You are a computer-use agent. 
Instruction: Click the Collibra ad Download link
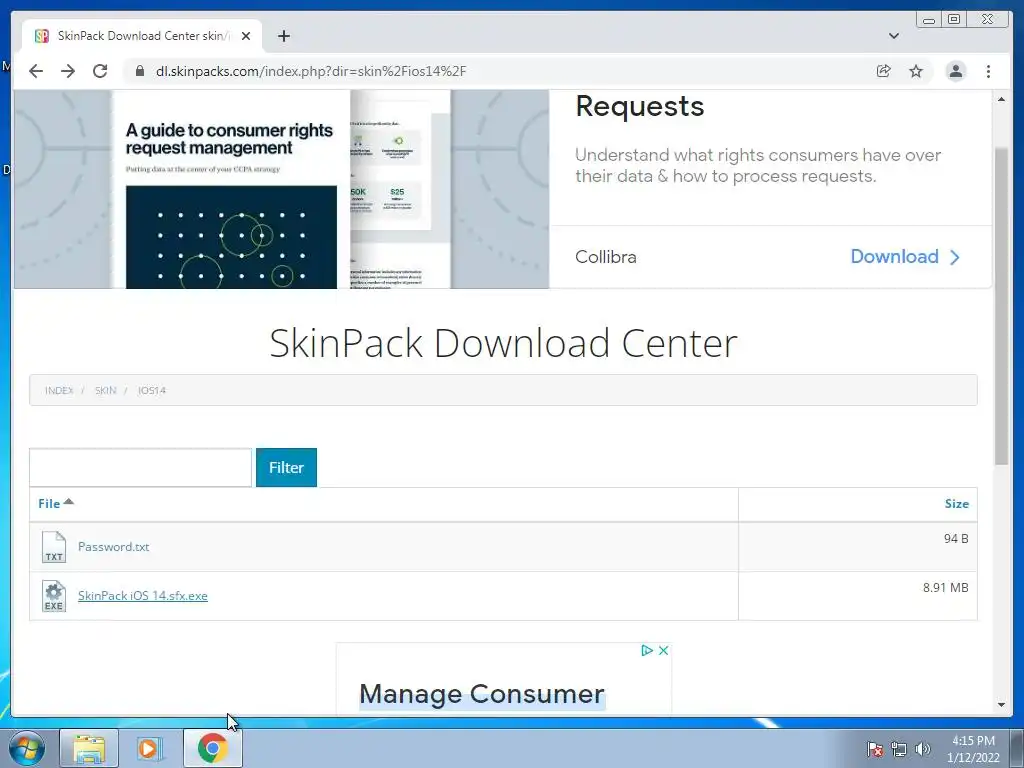(x=905, y=257)
